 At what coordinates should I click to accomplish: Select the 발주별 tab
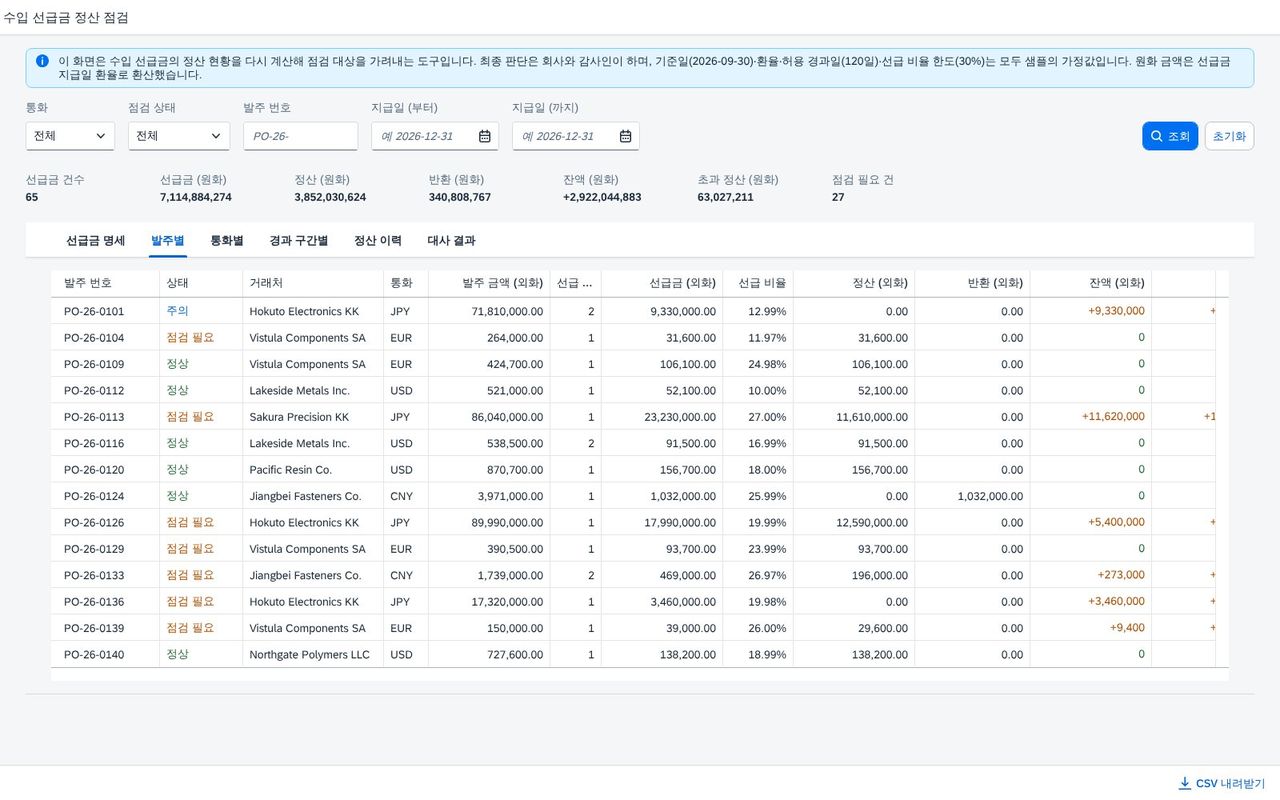tap(168, 241)
